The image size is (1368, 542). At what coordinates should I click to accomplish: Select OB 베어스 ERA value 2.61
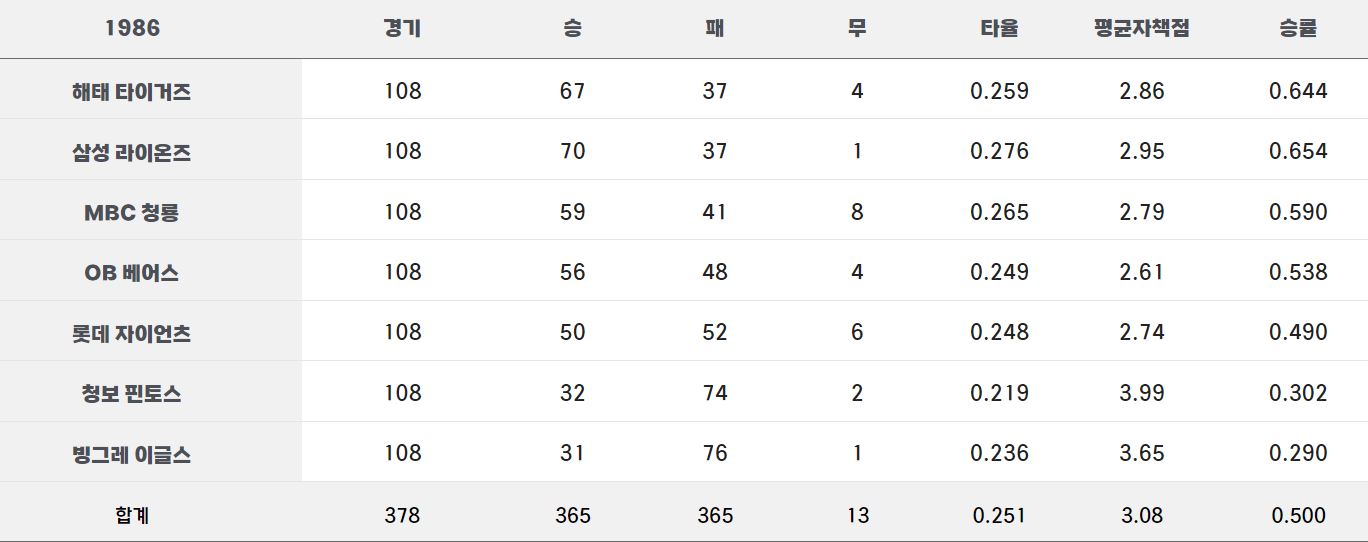click(1141, 272)
